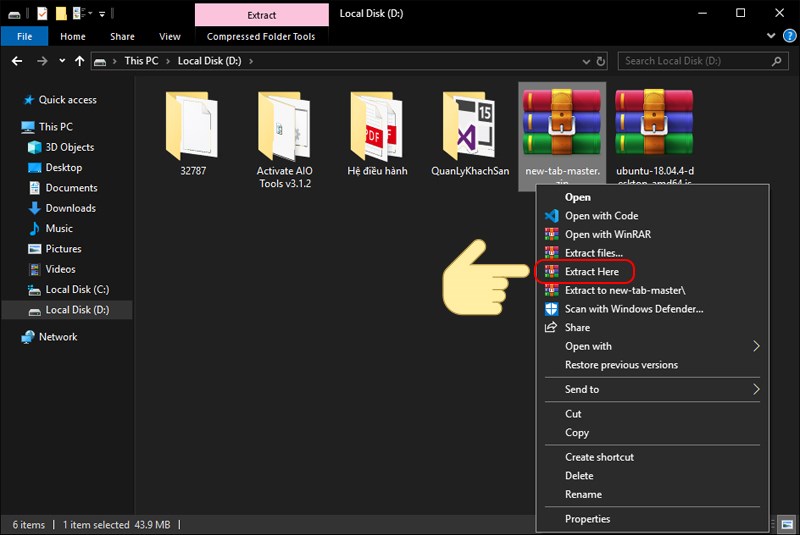Expand the ribbon with the chevron

click(x=771, y=36)
